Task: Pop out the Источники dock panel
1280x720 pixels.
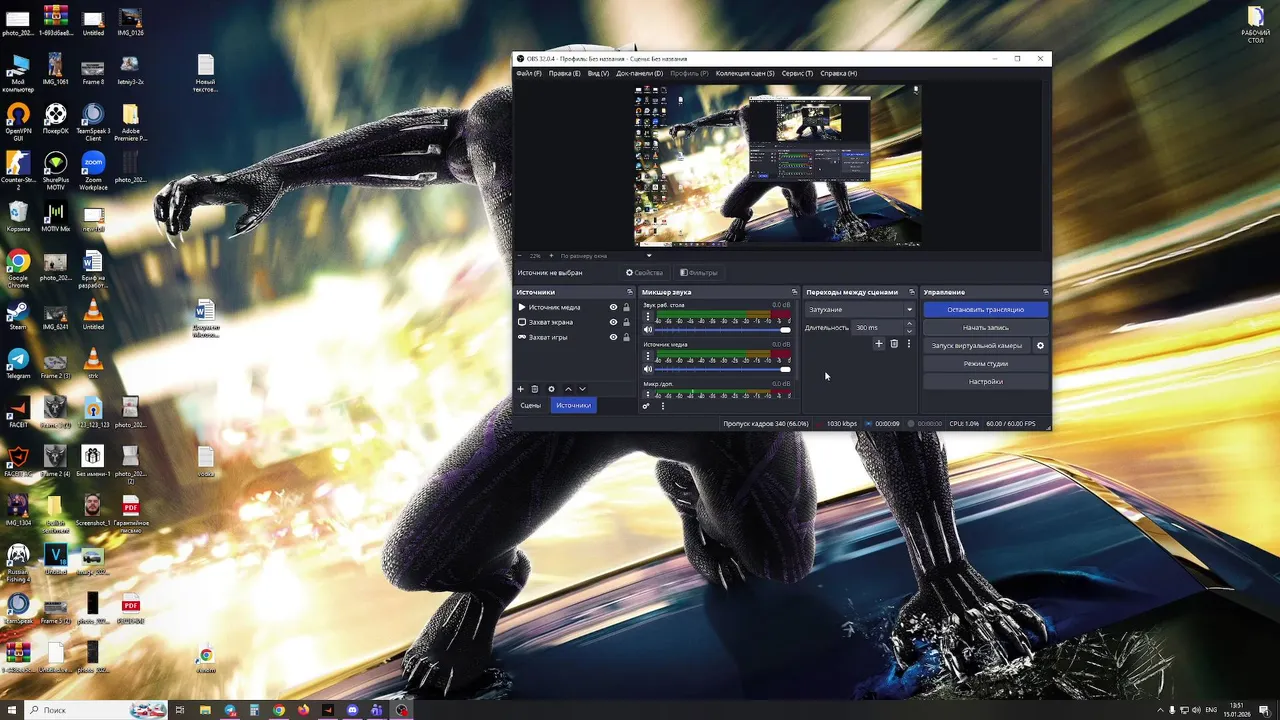Action: (x=630, y=292)
